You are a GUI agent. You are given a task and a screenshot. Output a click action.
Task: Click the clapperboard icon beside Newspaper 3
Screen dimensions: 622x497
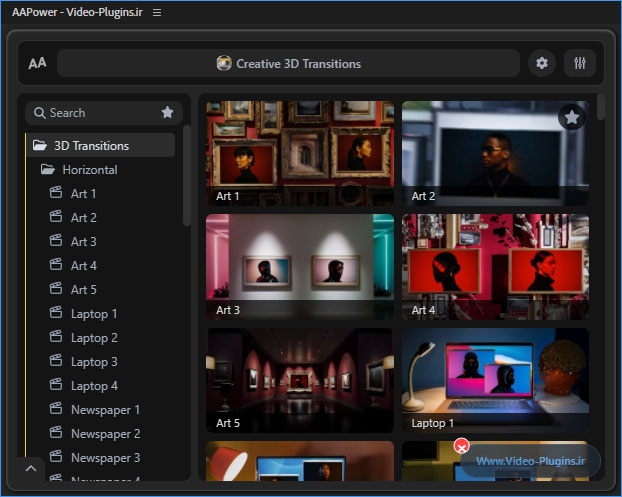point(56,457)
